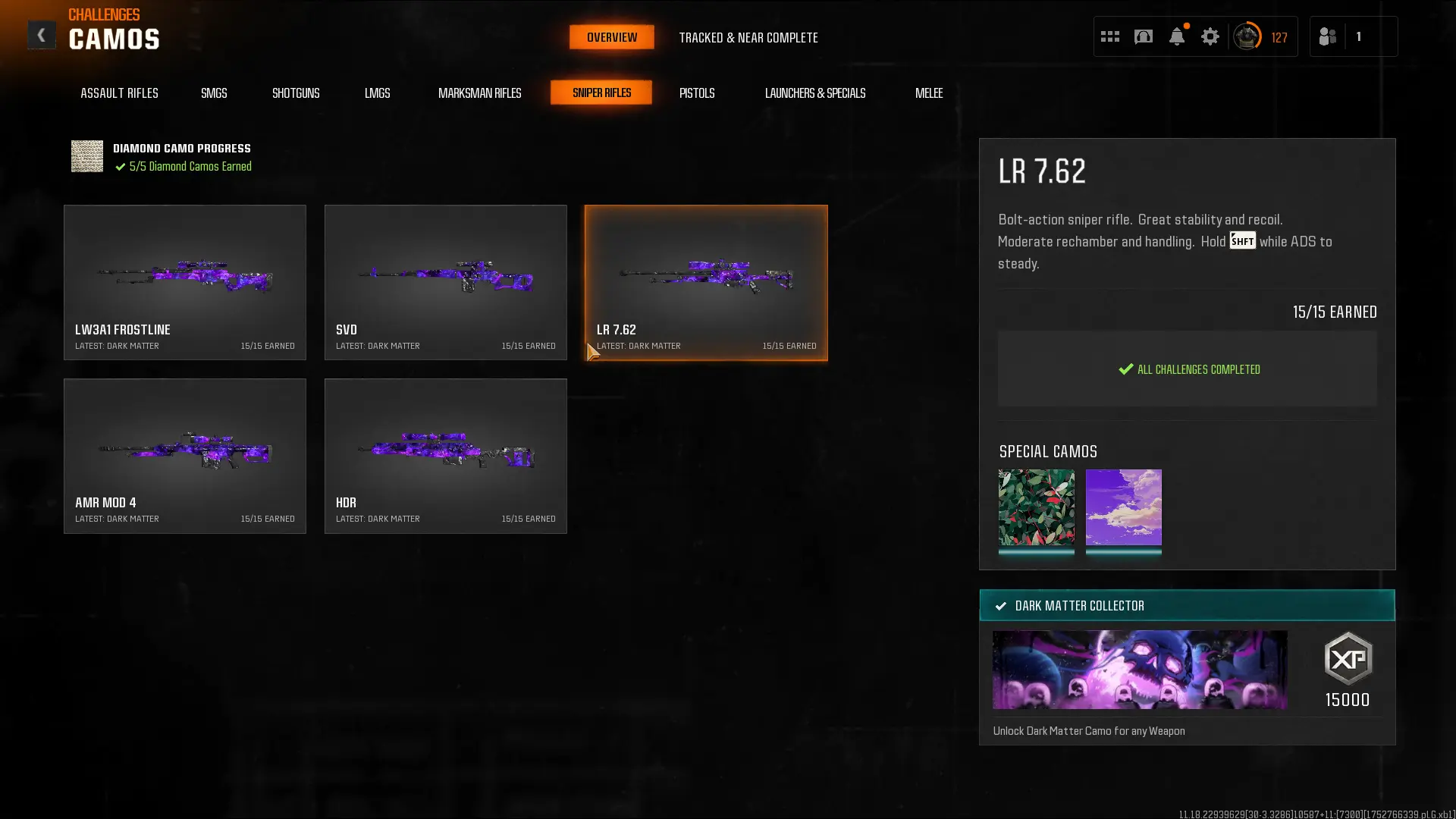
Task: Select the Overview tab
Action: point(611,37)
